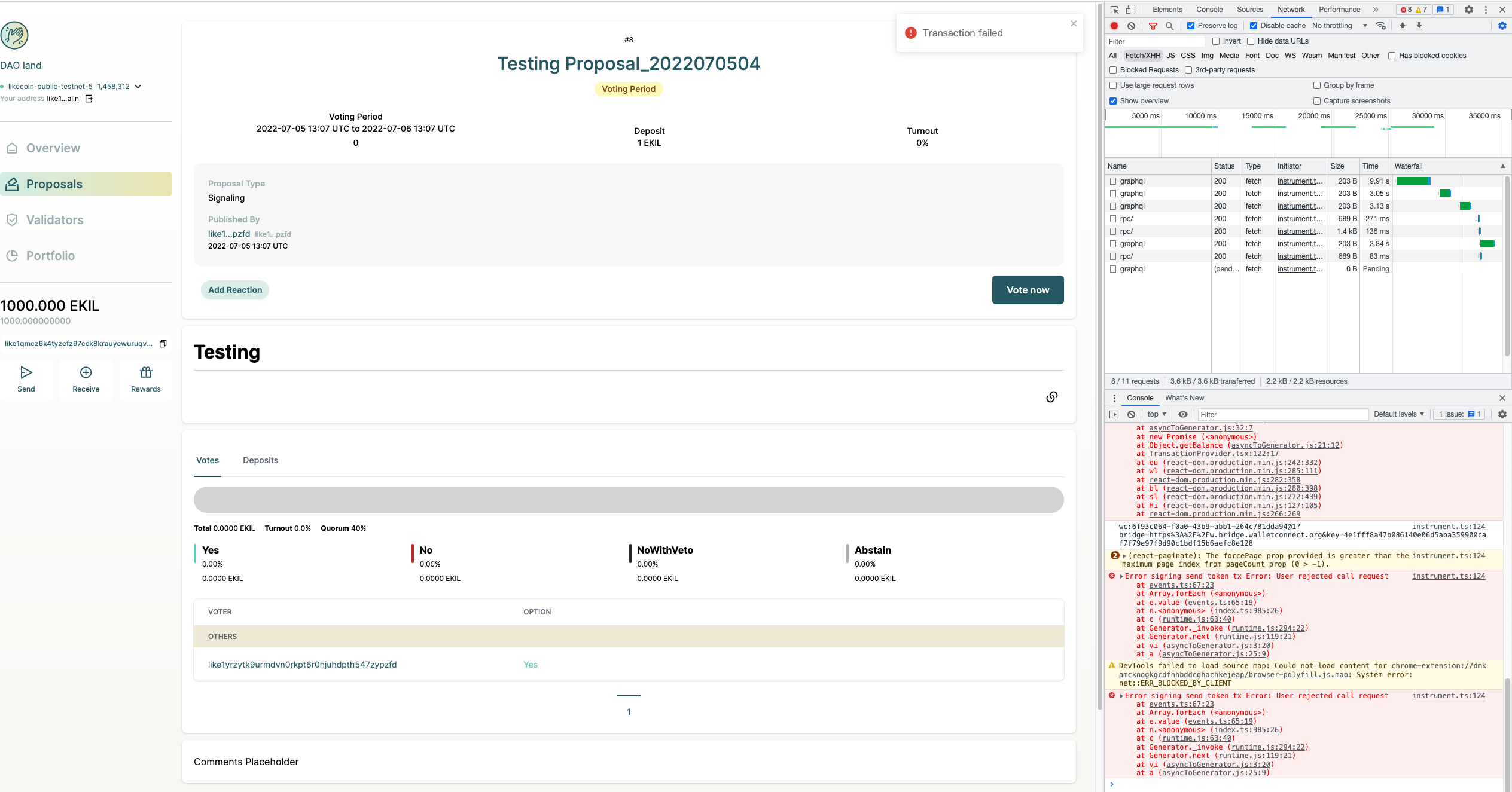Click the Send icon button

[x=26, y=380]
